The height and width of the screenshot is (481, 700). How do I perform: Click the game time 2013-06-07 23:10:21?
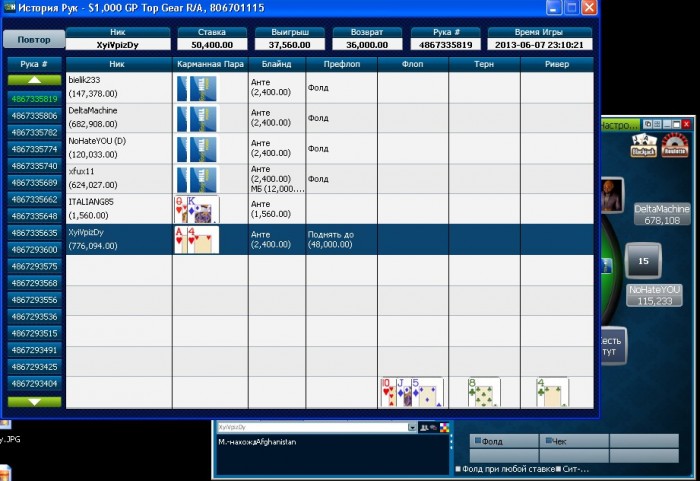coord(539,45)
